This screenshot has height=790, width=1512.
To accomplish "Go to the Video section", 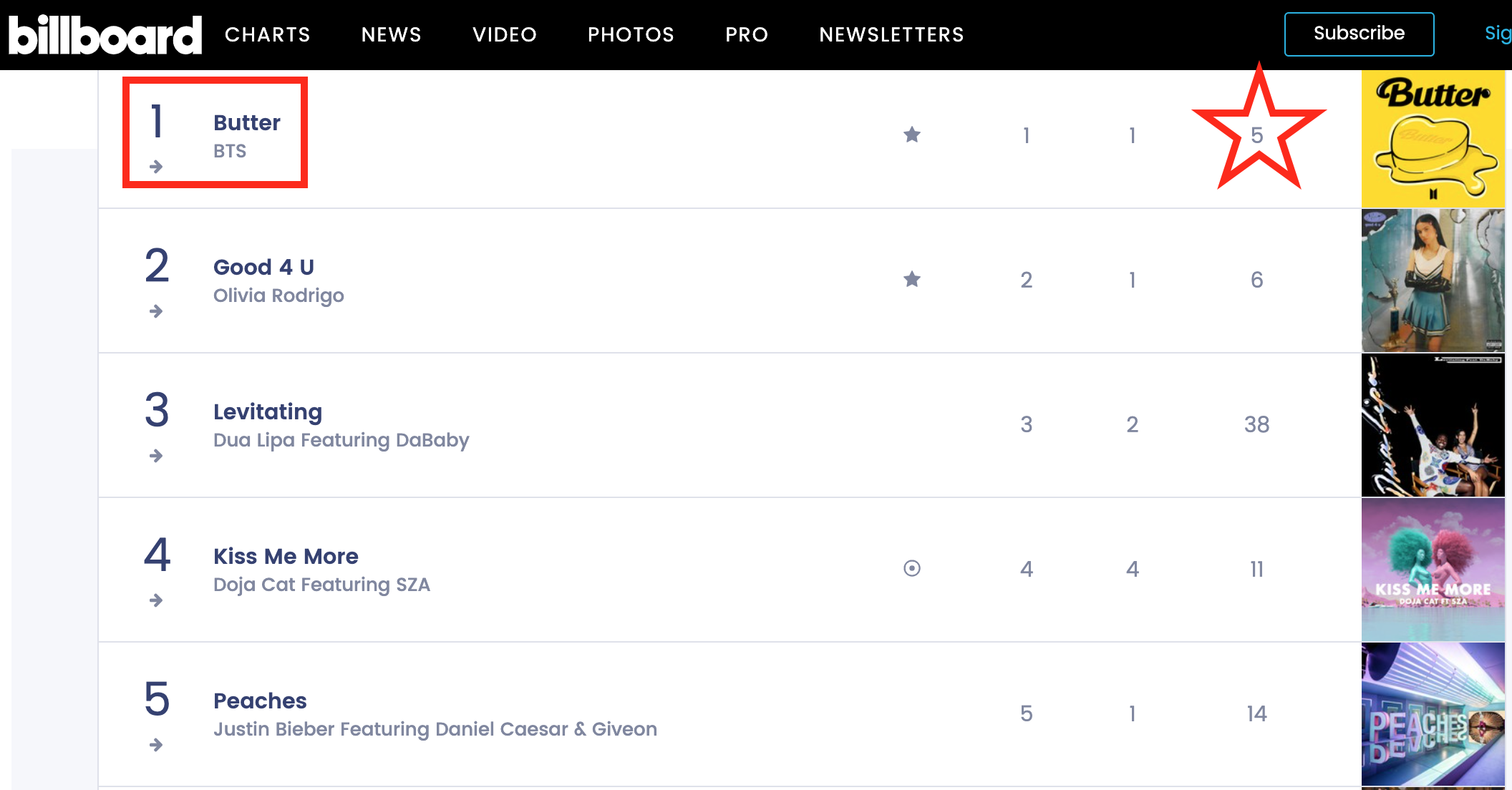I will coord(504,34).
